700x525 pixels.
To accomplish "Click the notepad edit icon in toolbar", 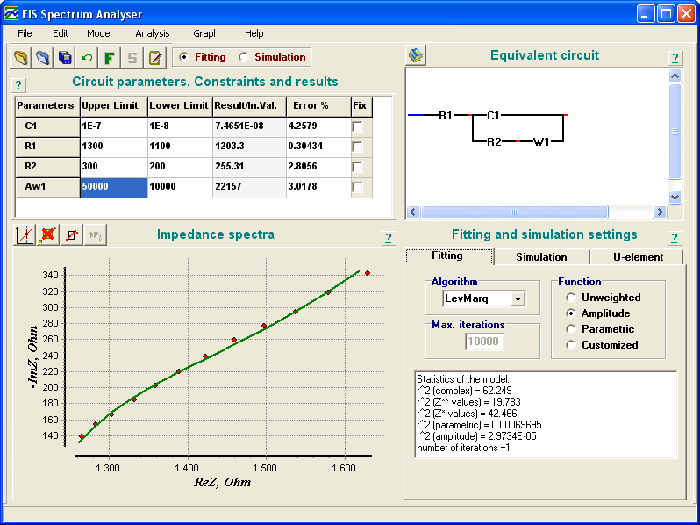I will tap(154, 58).
